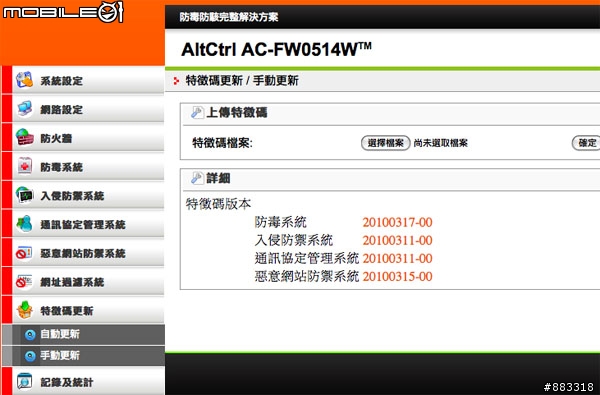Open the 系統設定 menu
Viewport: 600px width, 395px height.
pyautogui.click(x=83, y=80)
